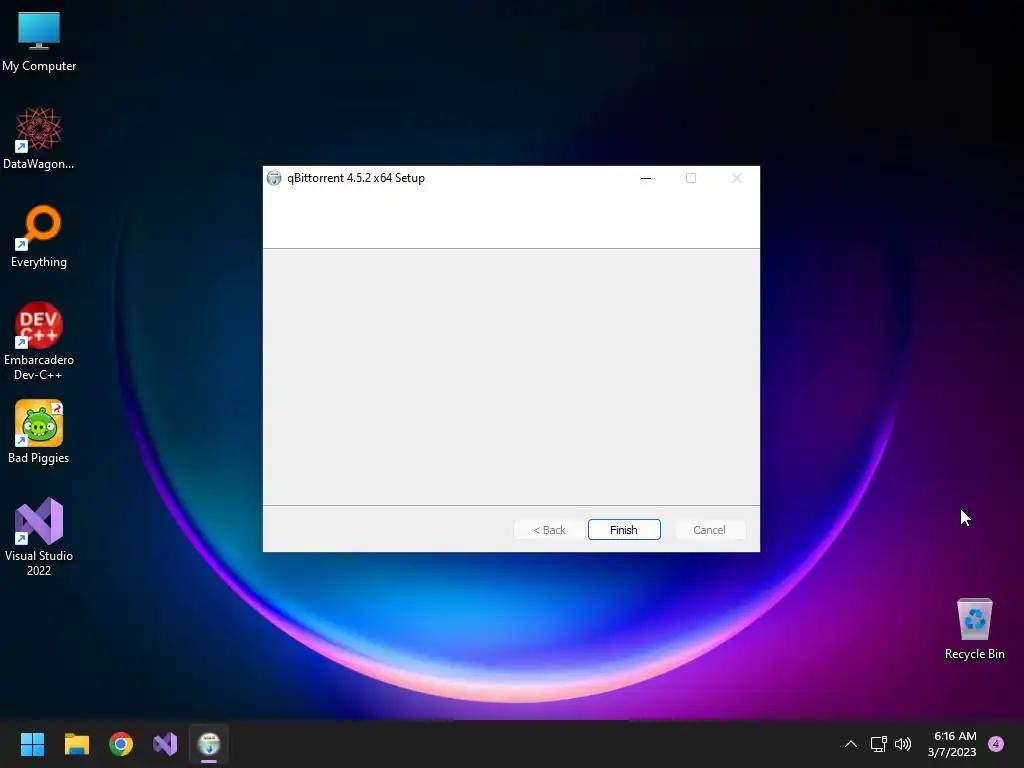Click the qBittorrent installer title bar icon

[x=274, y=178]
